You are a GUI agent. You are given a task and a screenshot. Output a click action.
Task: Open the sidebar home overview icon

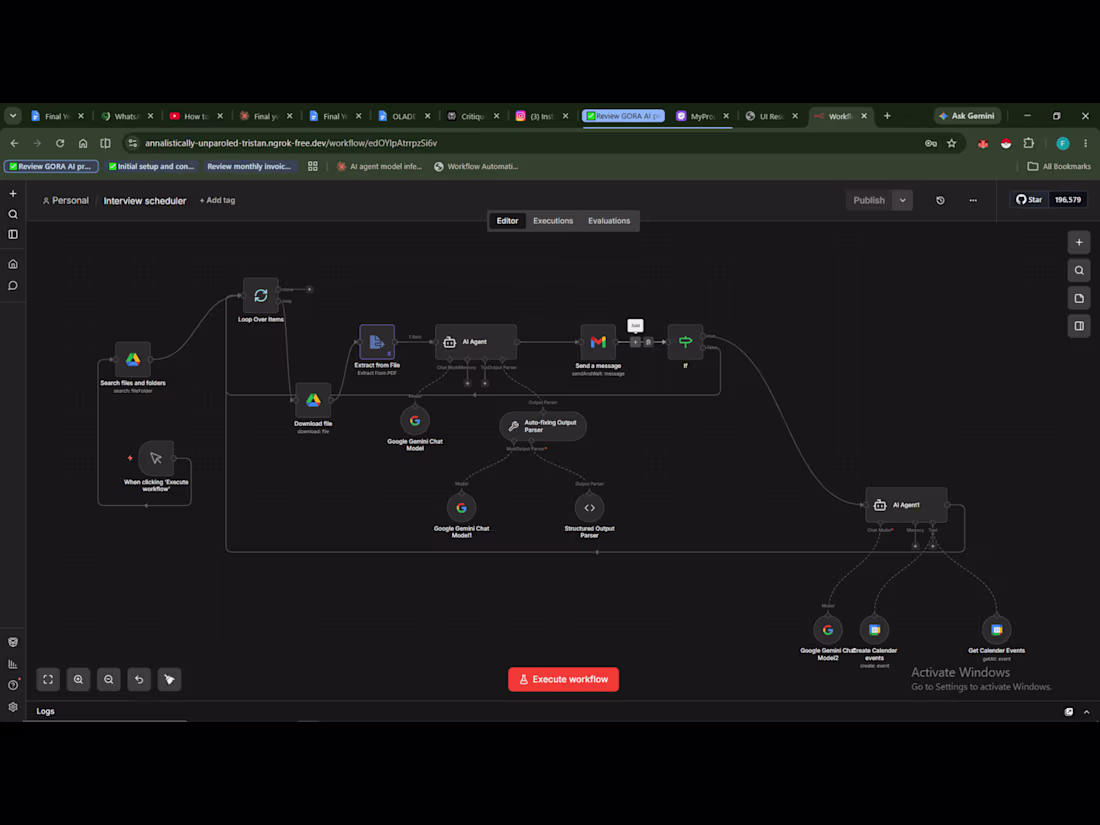[x=13, y=264]
